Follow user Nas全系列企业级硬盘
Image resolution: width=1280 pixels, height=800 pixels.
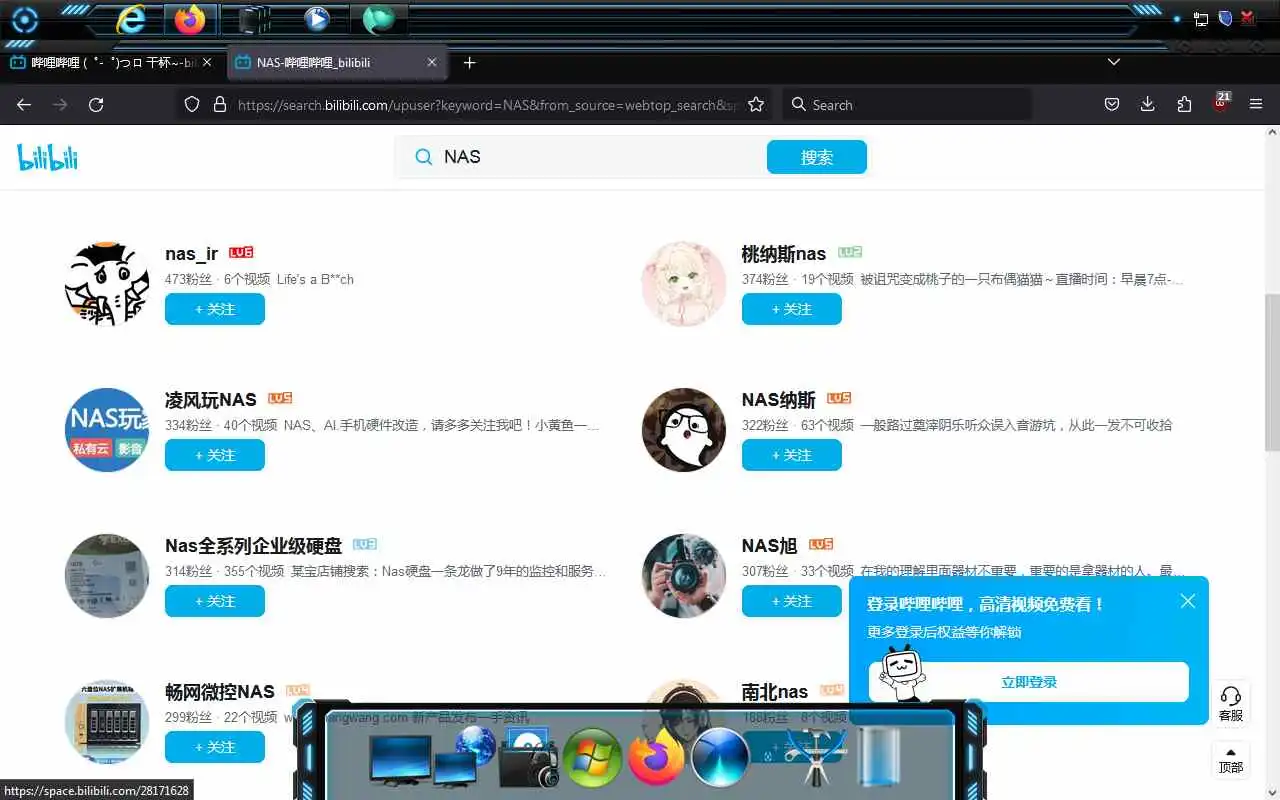click(x=215, y=601)
